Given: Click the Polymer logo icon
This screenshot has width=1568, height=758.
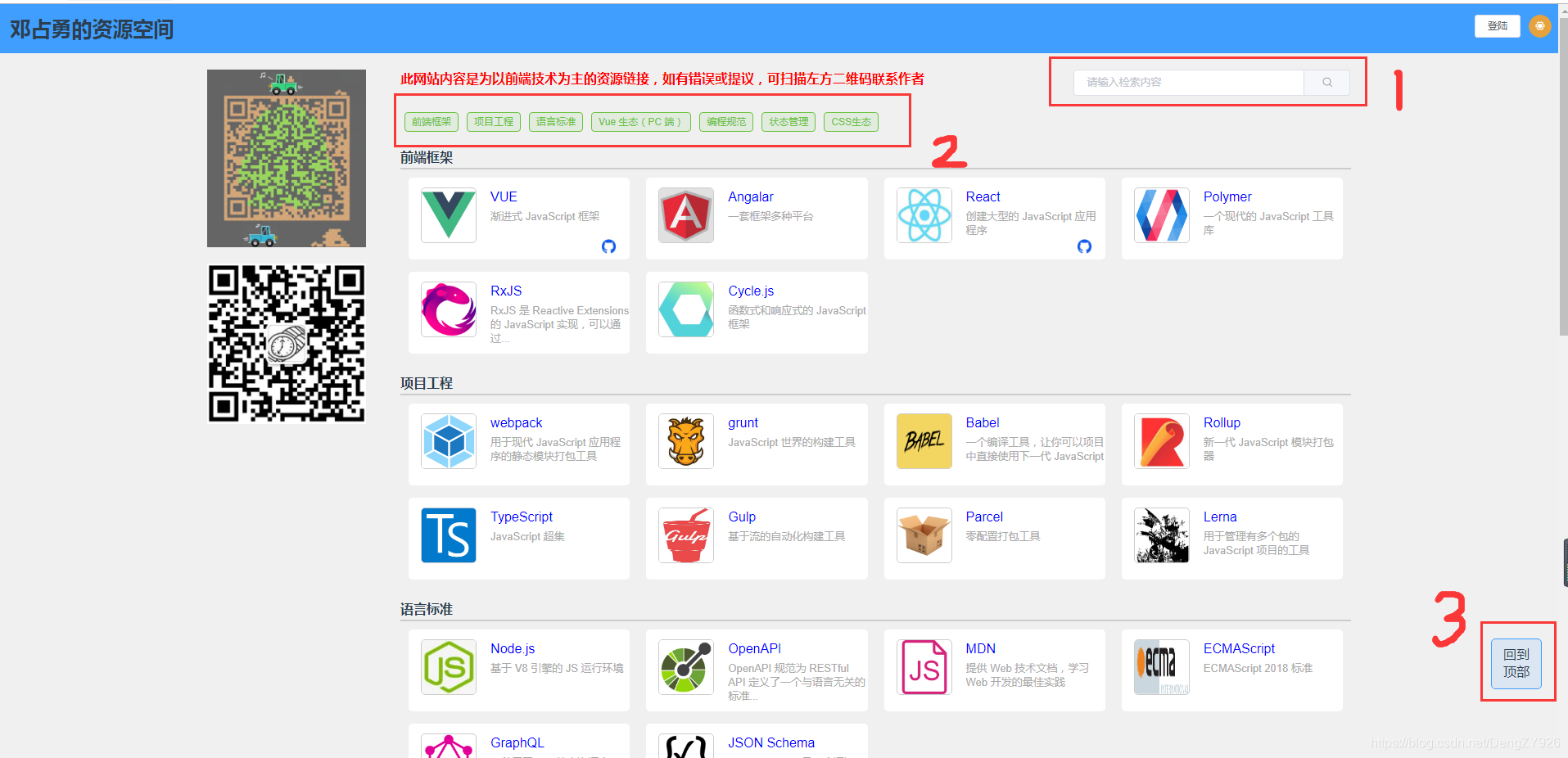Looking at the screenshot, I should click(x=1162, y=215).
